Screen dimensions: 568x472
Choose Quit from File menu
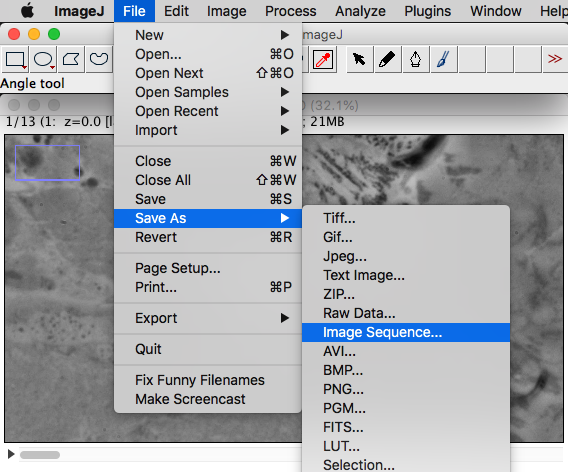[208, 349]
